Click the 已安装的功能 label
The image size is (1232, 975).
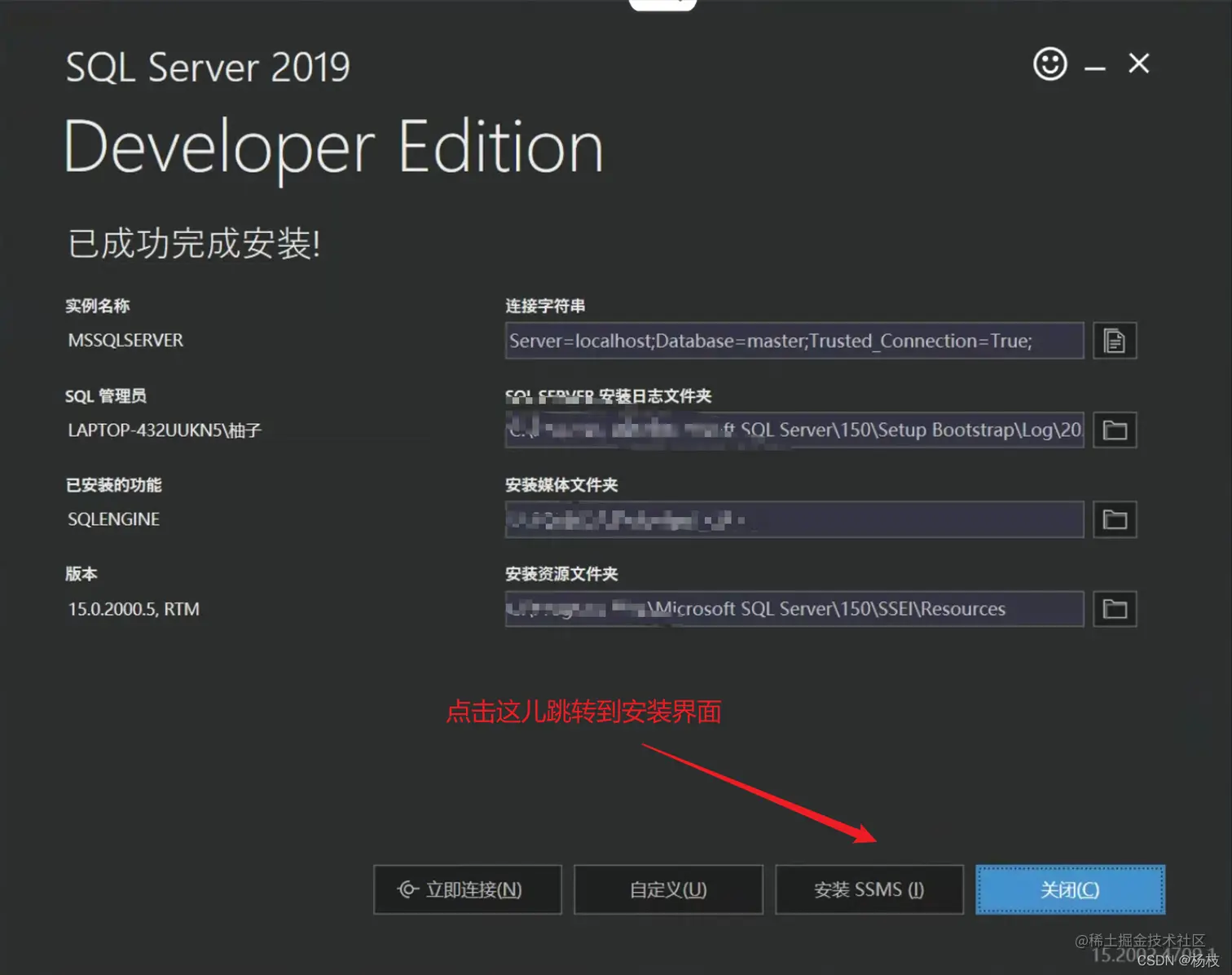113,485
